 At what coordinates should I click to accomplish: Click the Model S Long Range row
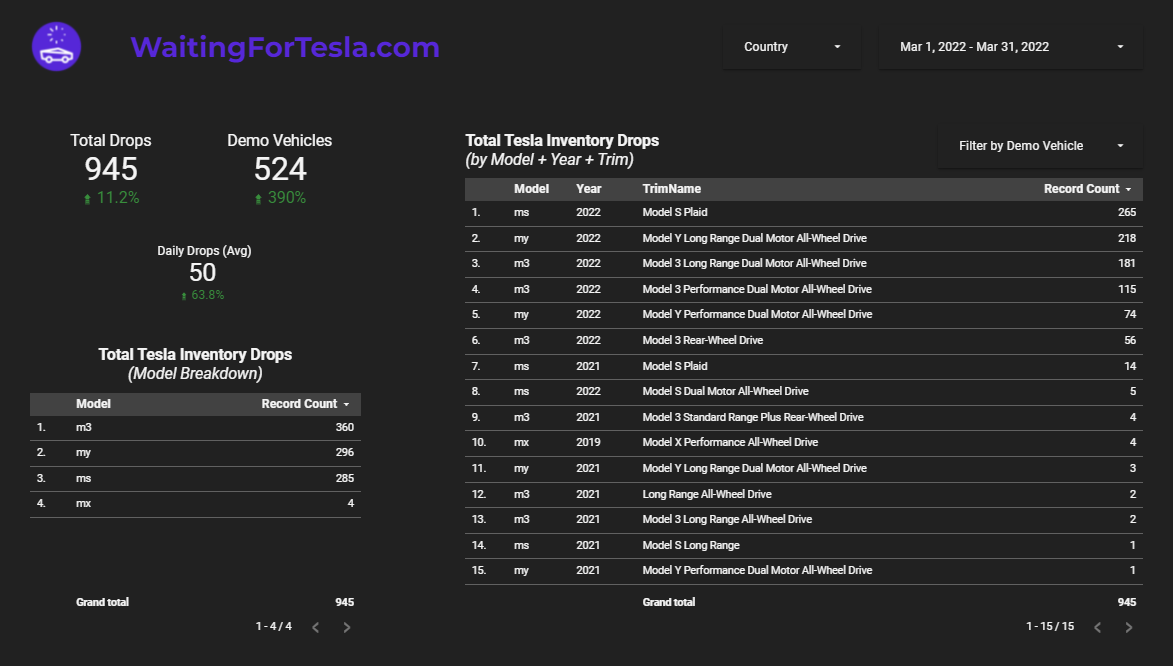pyautogui.click(x=803, y=545)
